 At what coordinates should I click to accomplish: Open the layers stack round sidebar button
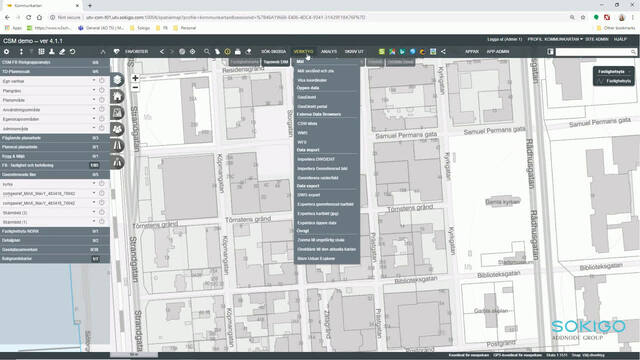(118, 80)
